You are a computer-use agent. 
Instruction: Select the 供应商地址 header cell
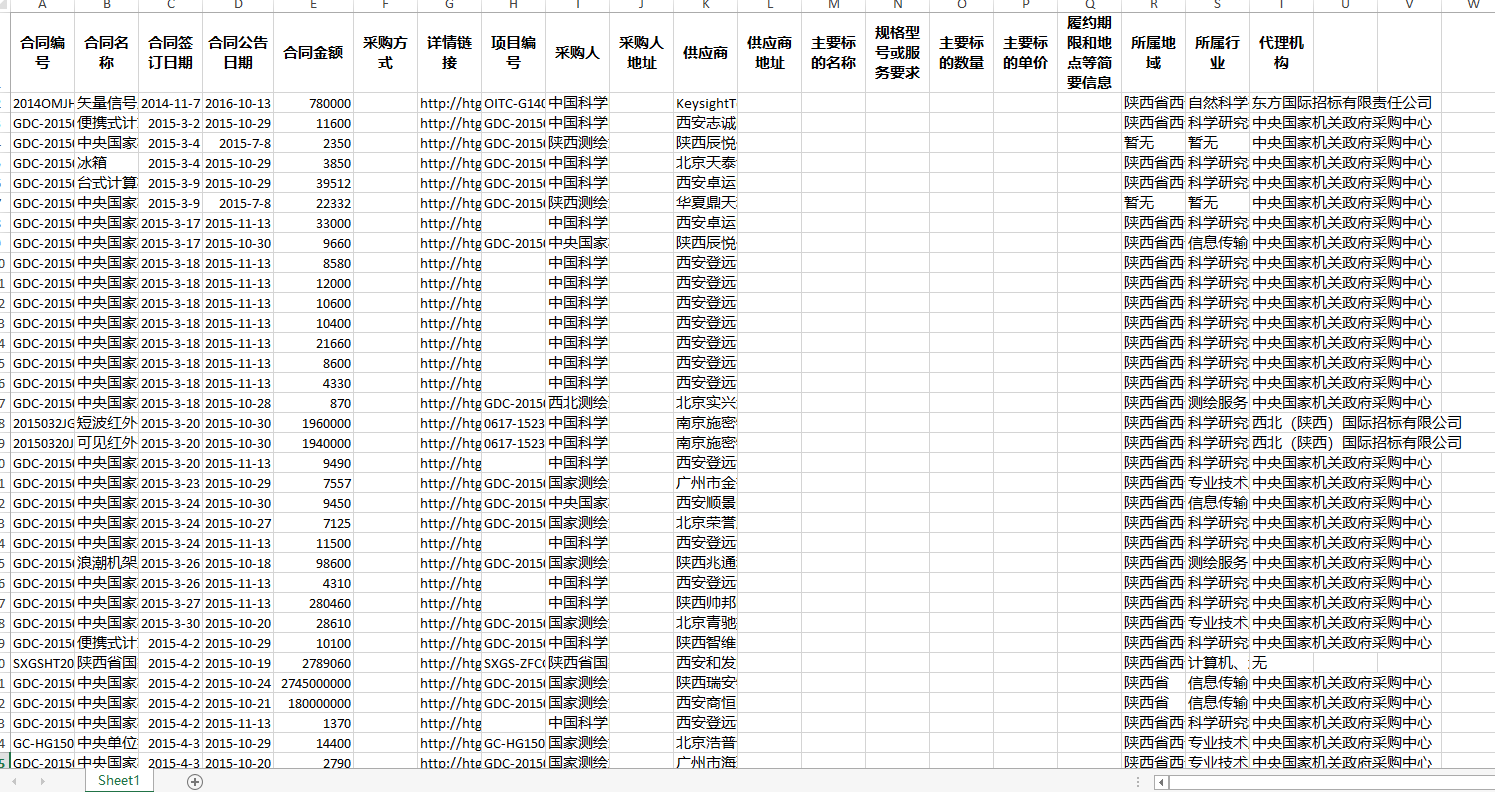pos(769,53)
